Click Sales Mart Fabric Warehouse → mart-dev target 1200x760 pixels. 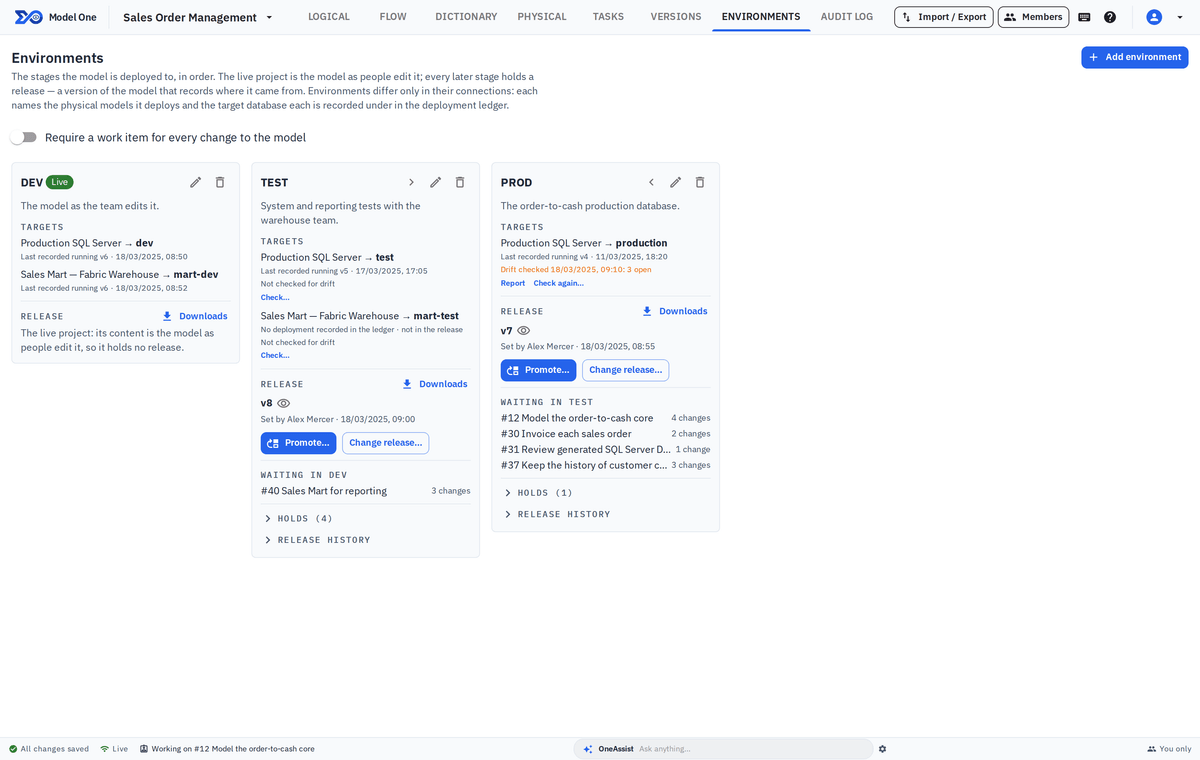[120, 274]
